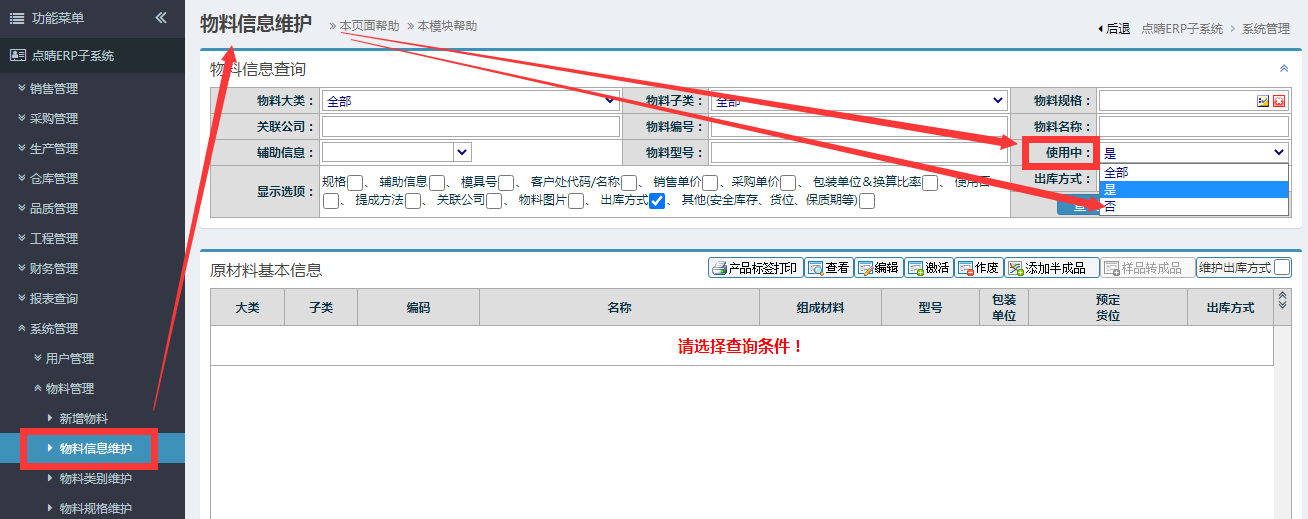Click the 激活 activate button

(x=928, y=268)
